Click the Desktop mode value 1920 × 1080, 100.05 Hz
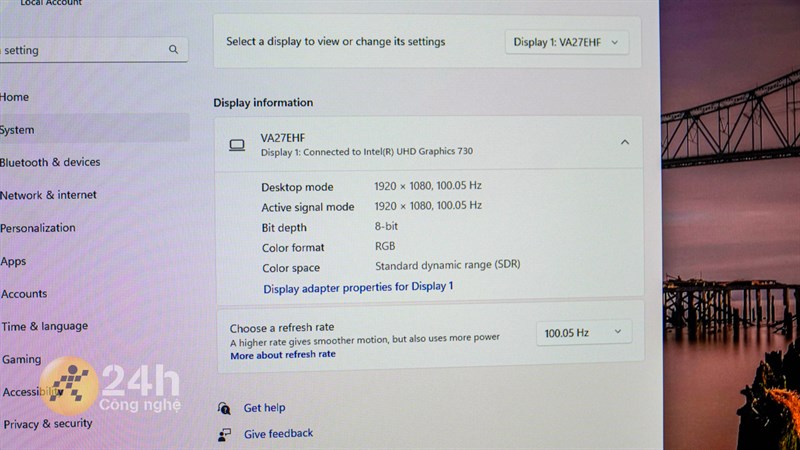 tap(428, 186)
